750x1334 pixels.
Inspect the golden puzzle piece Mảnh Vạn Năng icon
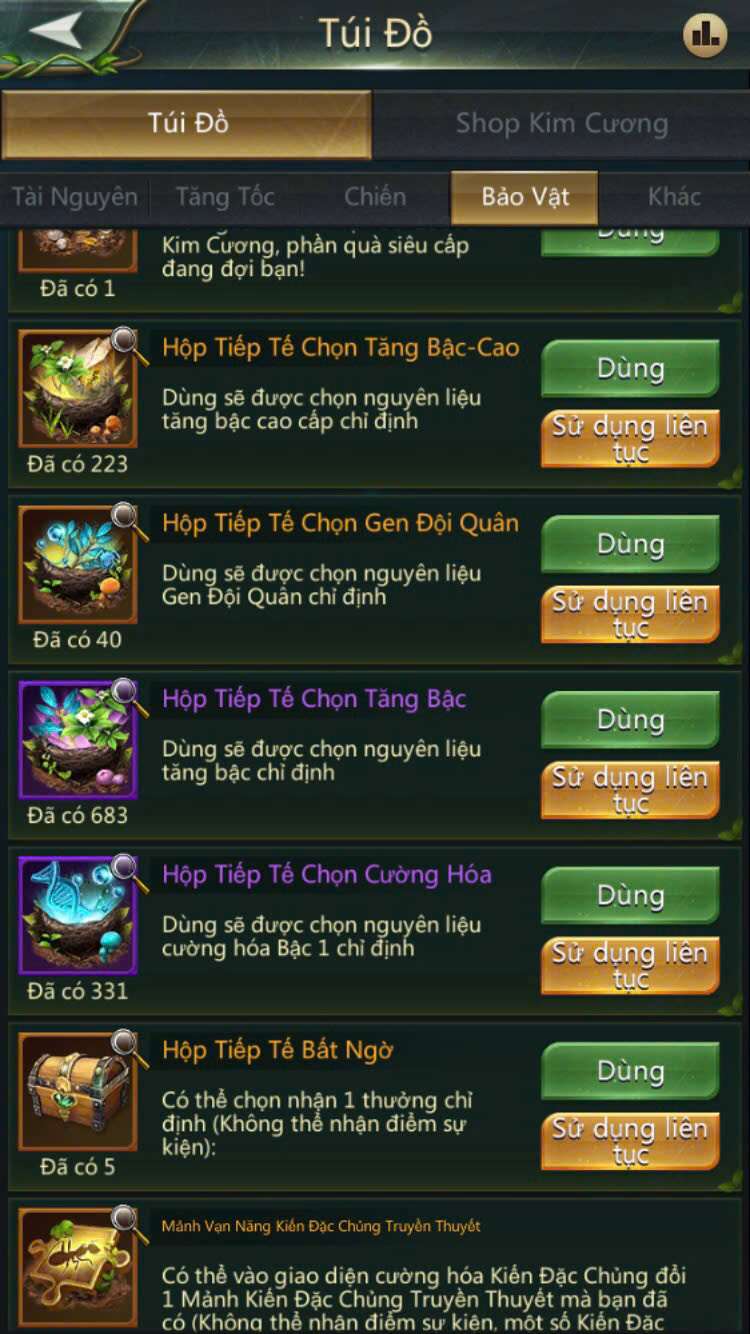78,1268
